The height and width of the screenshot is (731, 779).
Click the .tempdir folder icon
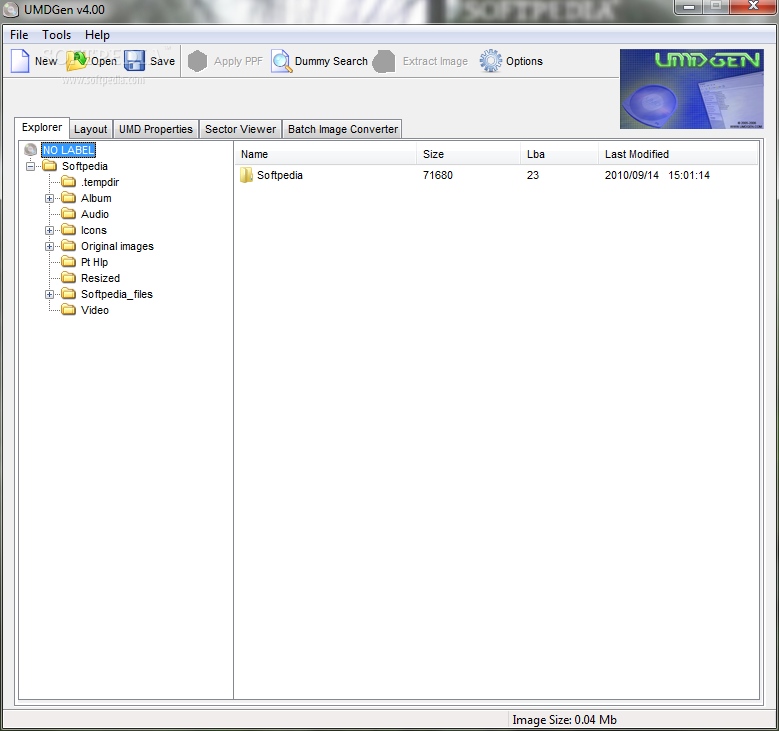click(x=69, y=181)
